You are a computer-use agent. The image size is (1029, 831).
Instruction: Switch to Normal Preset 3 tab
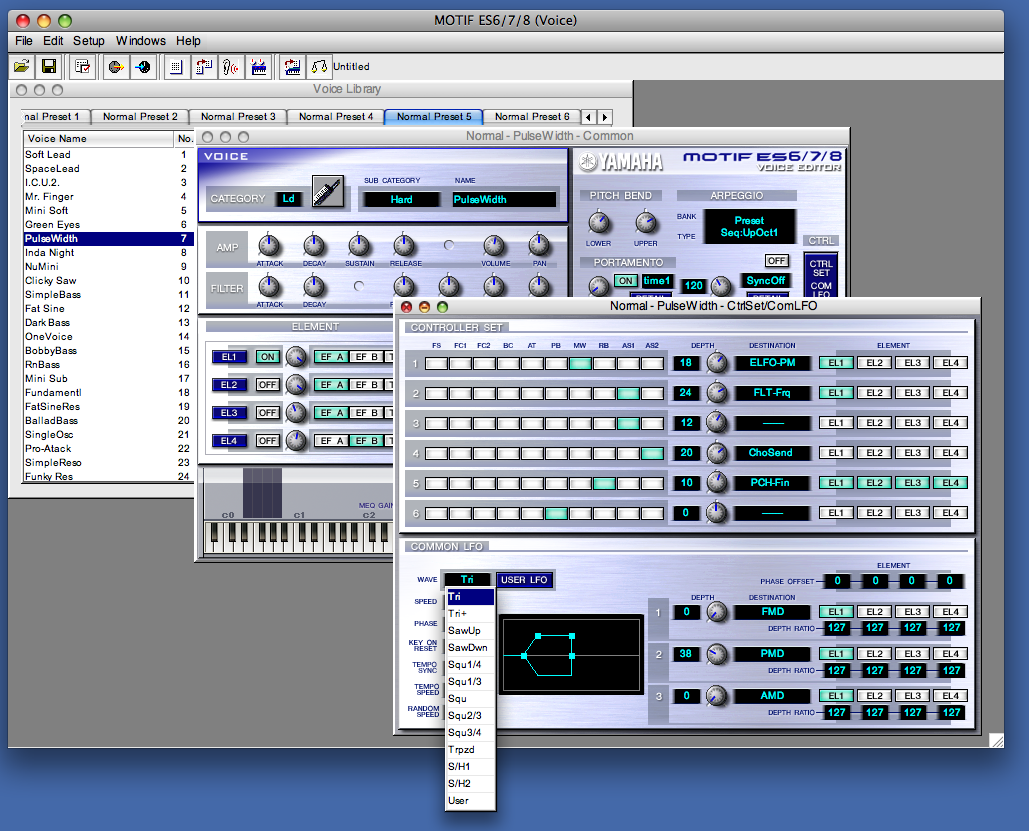pos(238,117)
